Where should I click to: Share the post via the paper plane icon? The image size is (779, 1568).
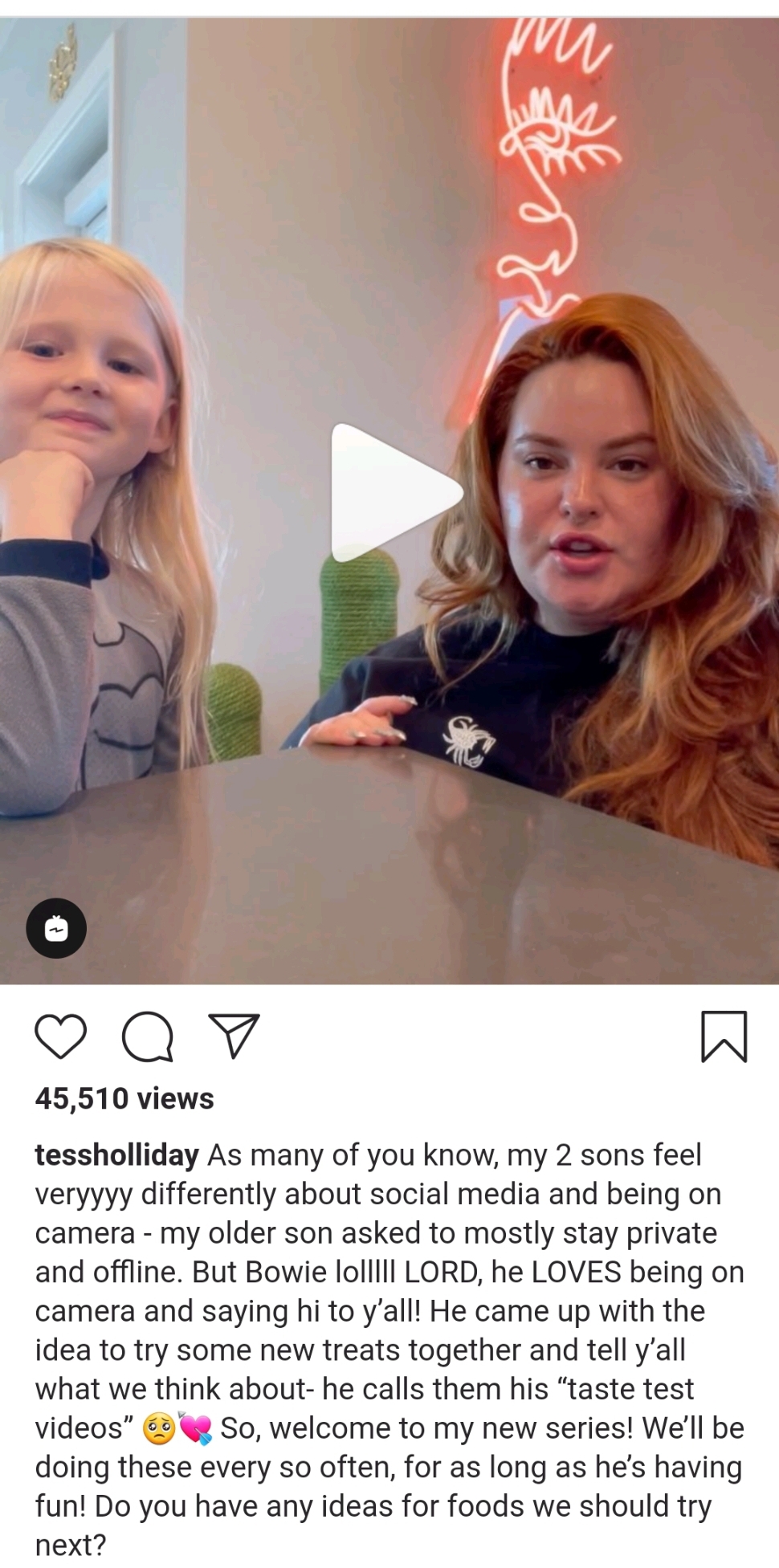click(x=234, y=1035)
